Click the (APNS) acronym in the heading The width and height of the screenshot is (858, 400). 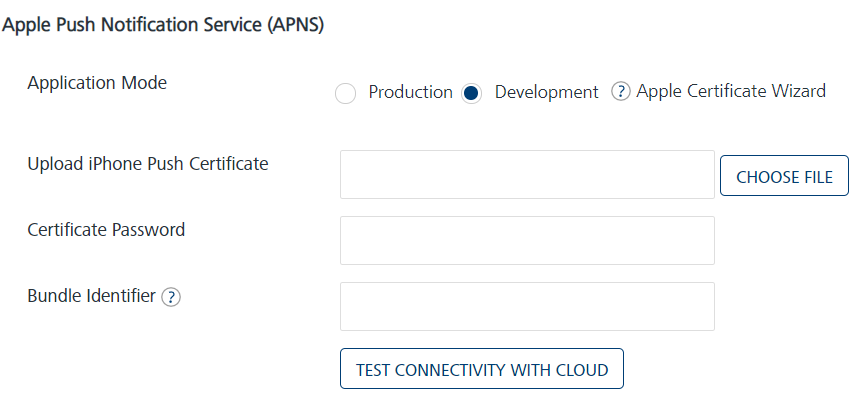(x=299, y=26)
